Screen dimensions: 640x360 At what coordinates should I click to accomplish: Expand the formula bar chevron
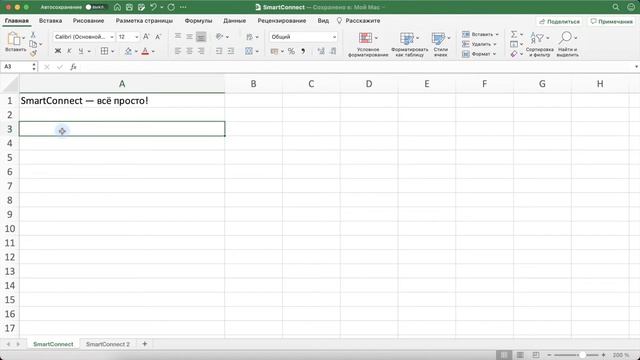tap(636, 67)
